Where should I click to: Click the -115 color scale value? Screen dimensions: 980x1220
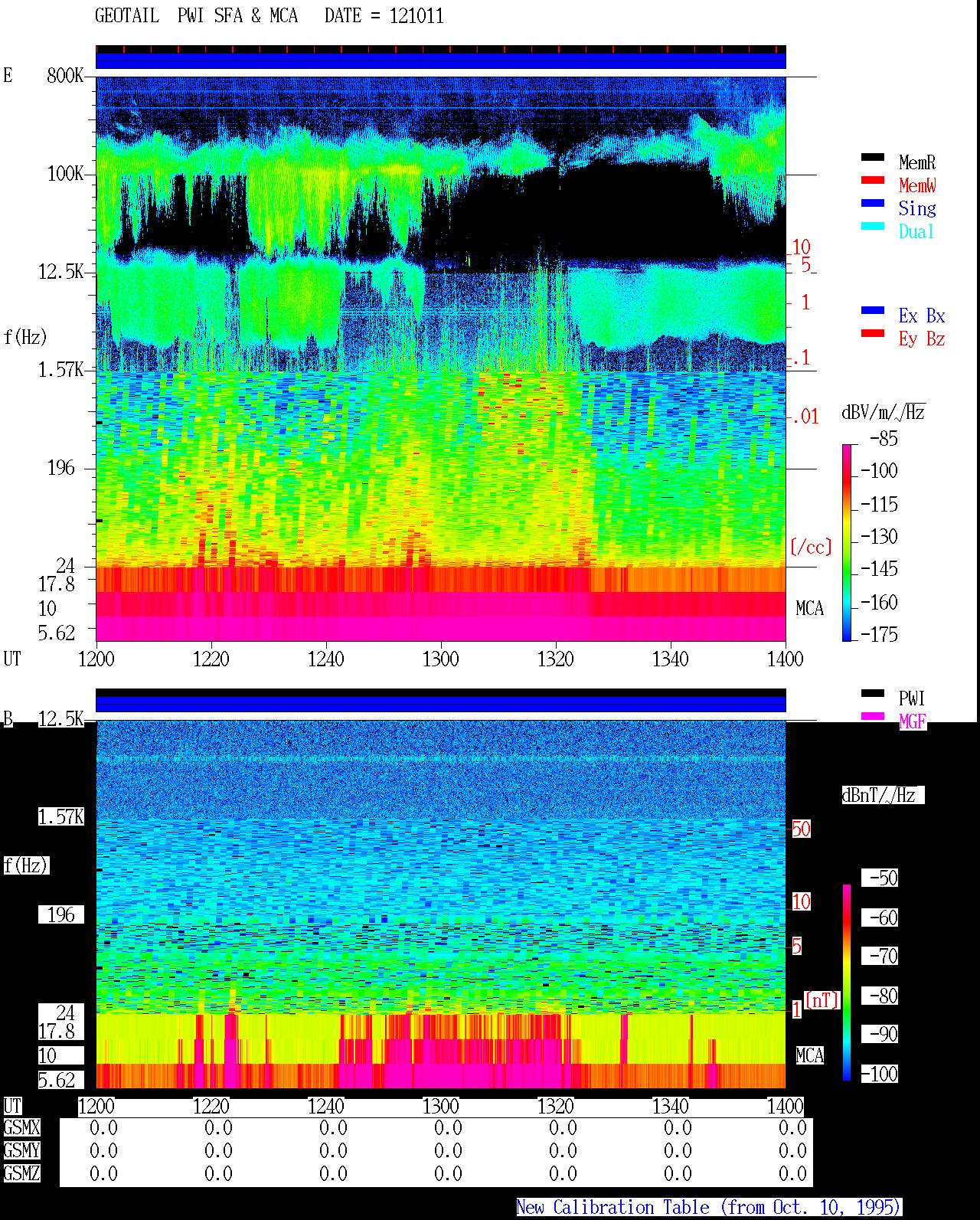[x=880, y=504]
